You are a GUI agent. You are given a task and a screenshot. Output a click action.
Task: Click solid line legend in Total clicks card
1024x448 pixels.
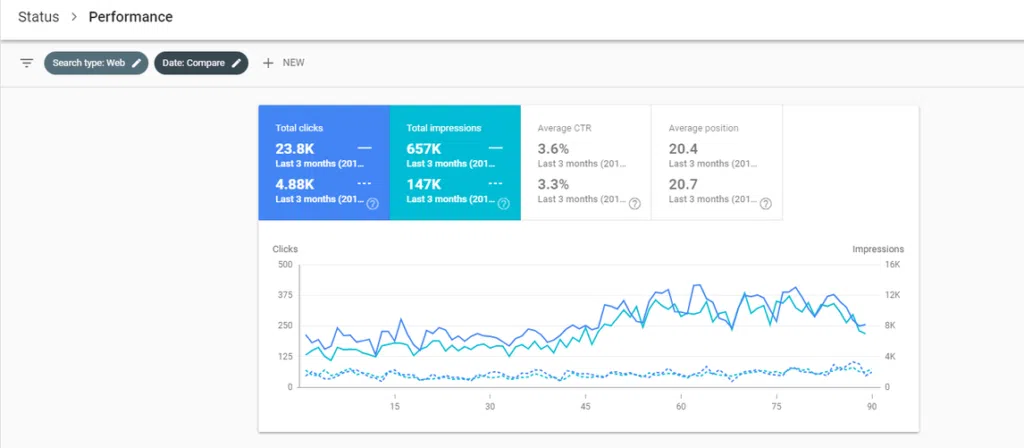point(365,148)
